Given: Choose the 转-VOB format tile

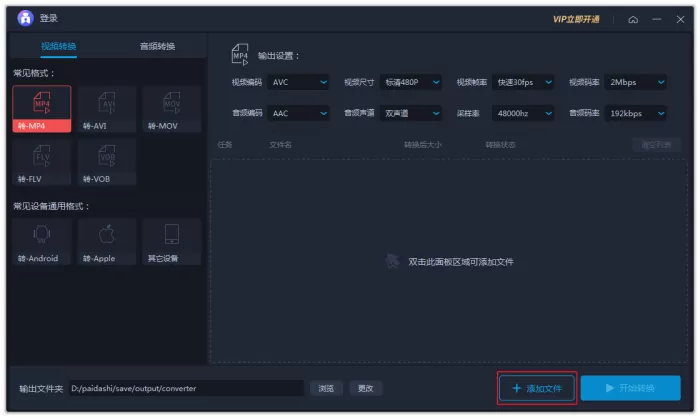Looking at the screenshot, I should (107, 162).
